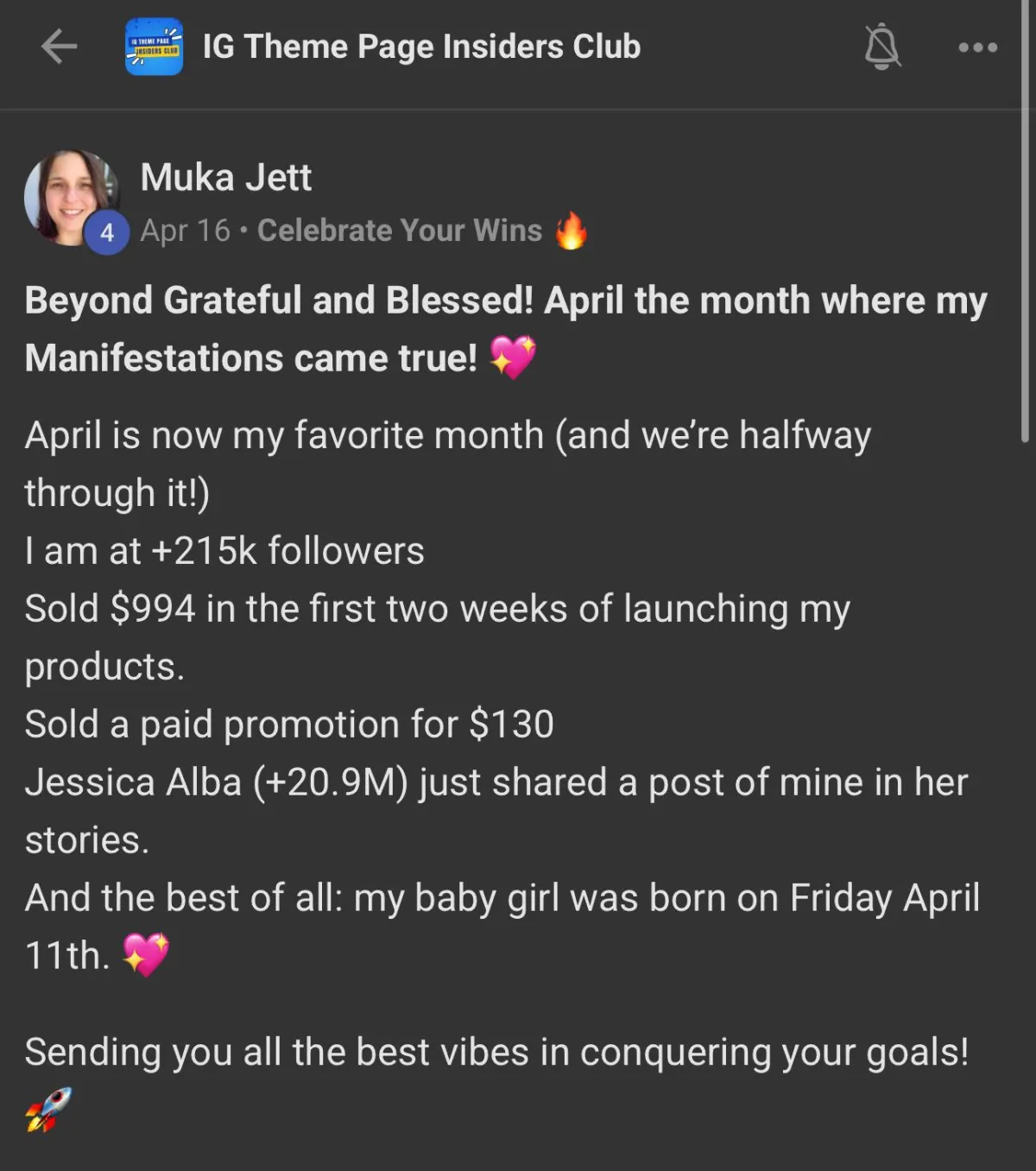Open Muka Jett's profile name link

pos(225,177)
